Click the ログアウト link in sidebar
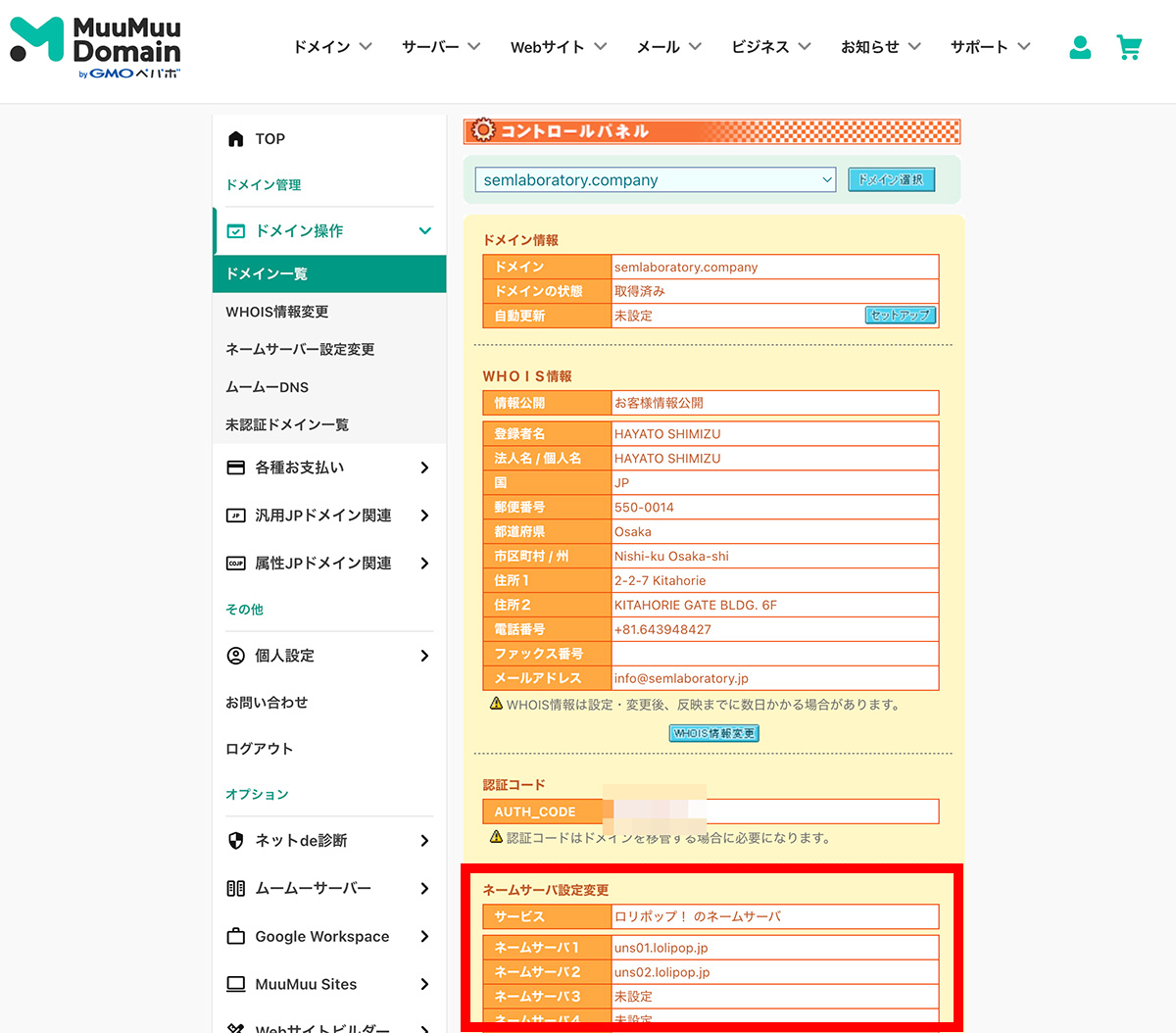The height and width of the screenshot is (1033, 1176). pos(260,749)
